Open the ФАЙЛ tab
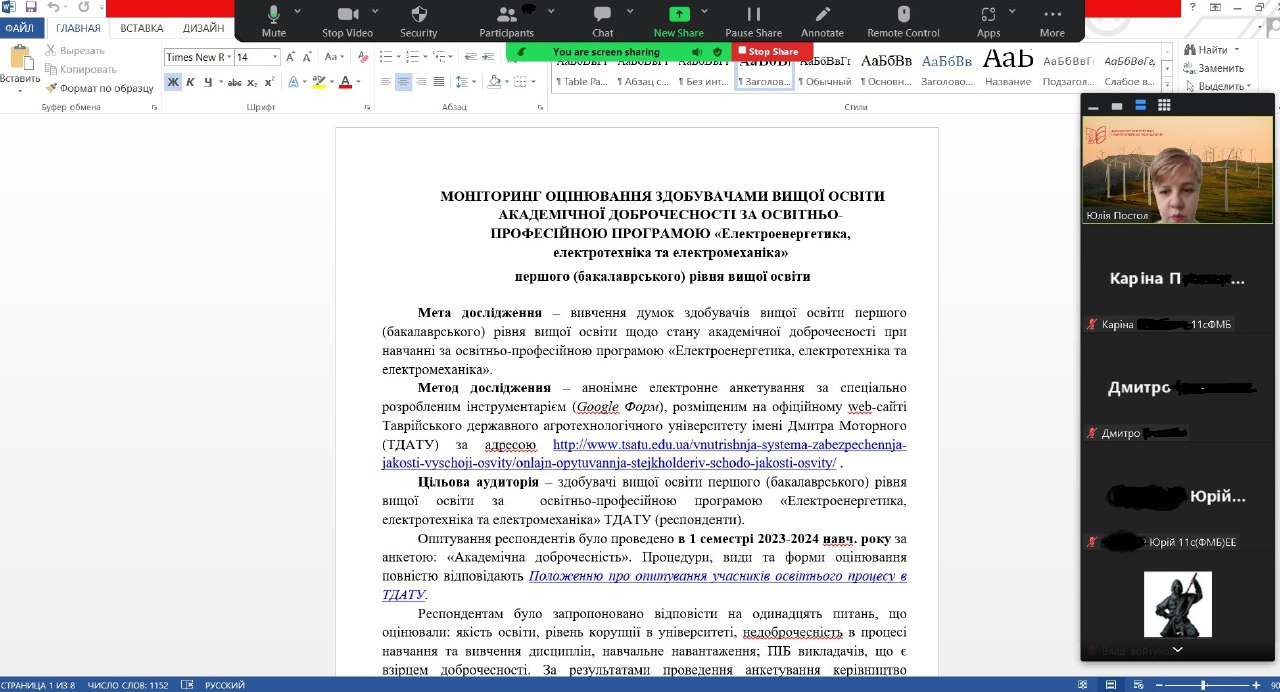 click(x=19, y=28)
